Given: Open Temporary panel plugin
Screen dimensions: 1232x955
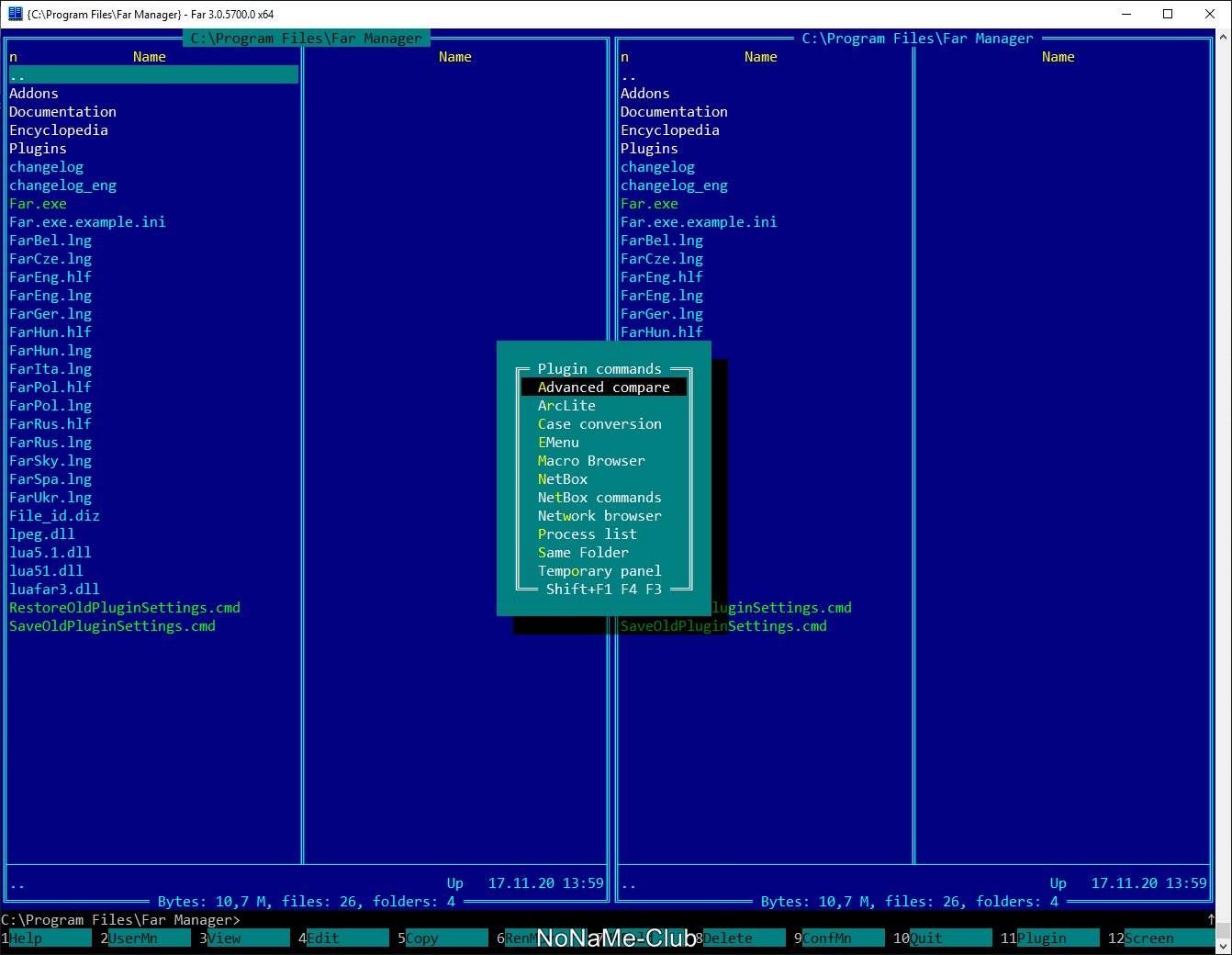Looking at the screenshot, I should 599,571.
